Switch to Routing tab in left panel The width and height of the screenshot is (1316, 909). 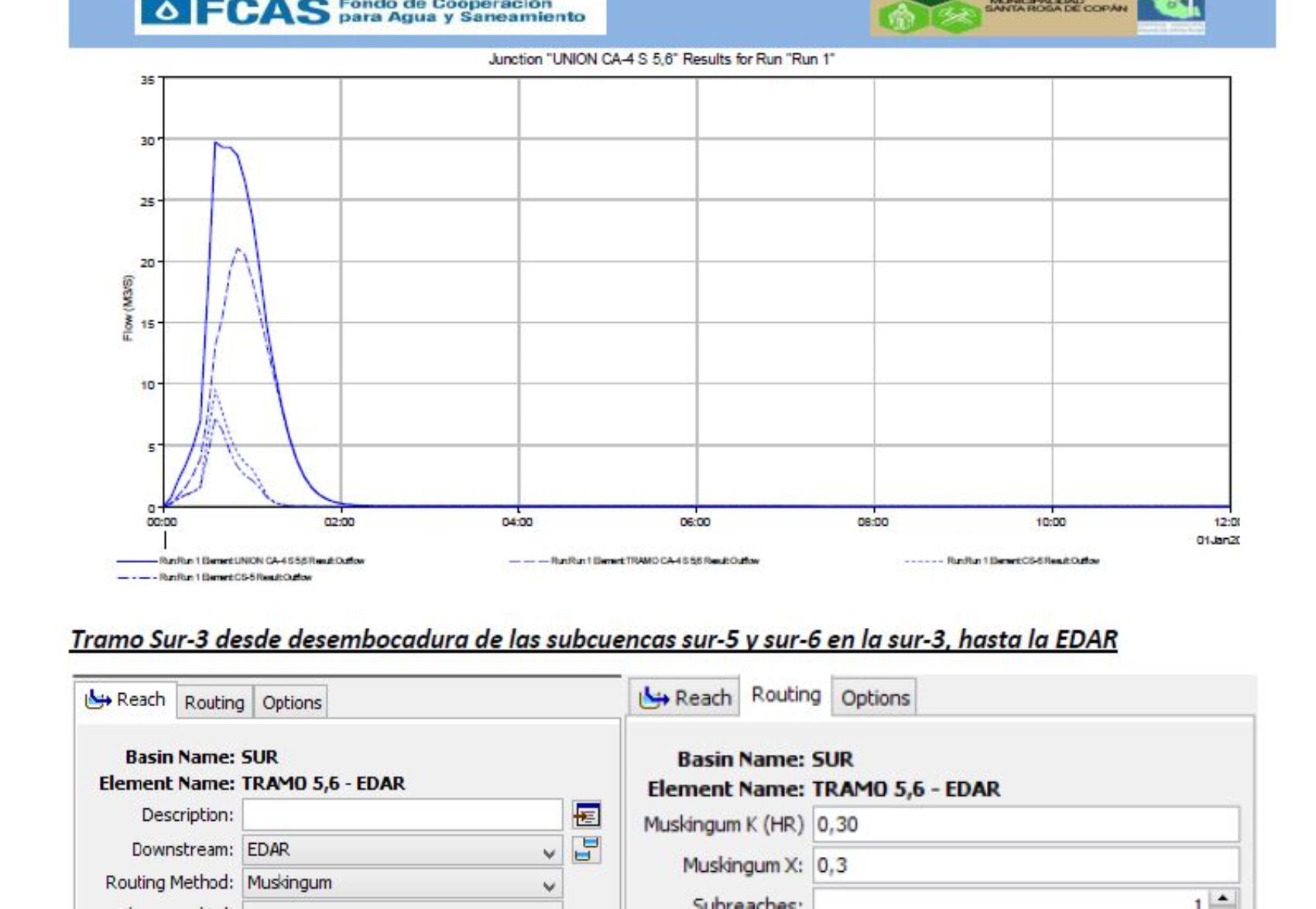[x=214, y=702]
